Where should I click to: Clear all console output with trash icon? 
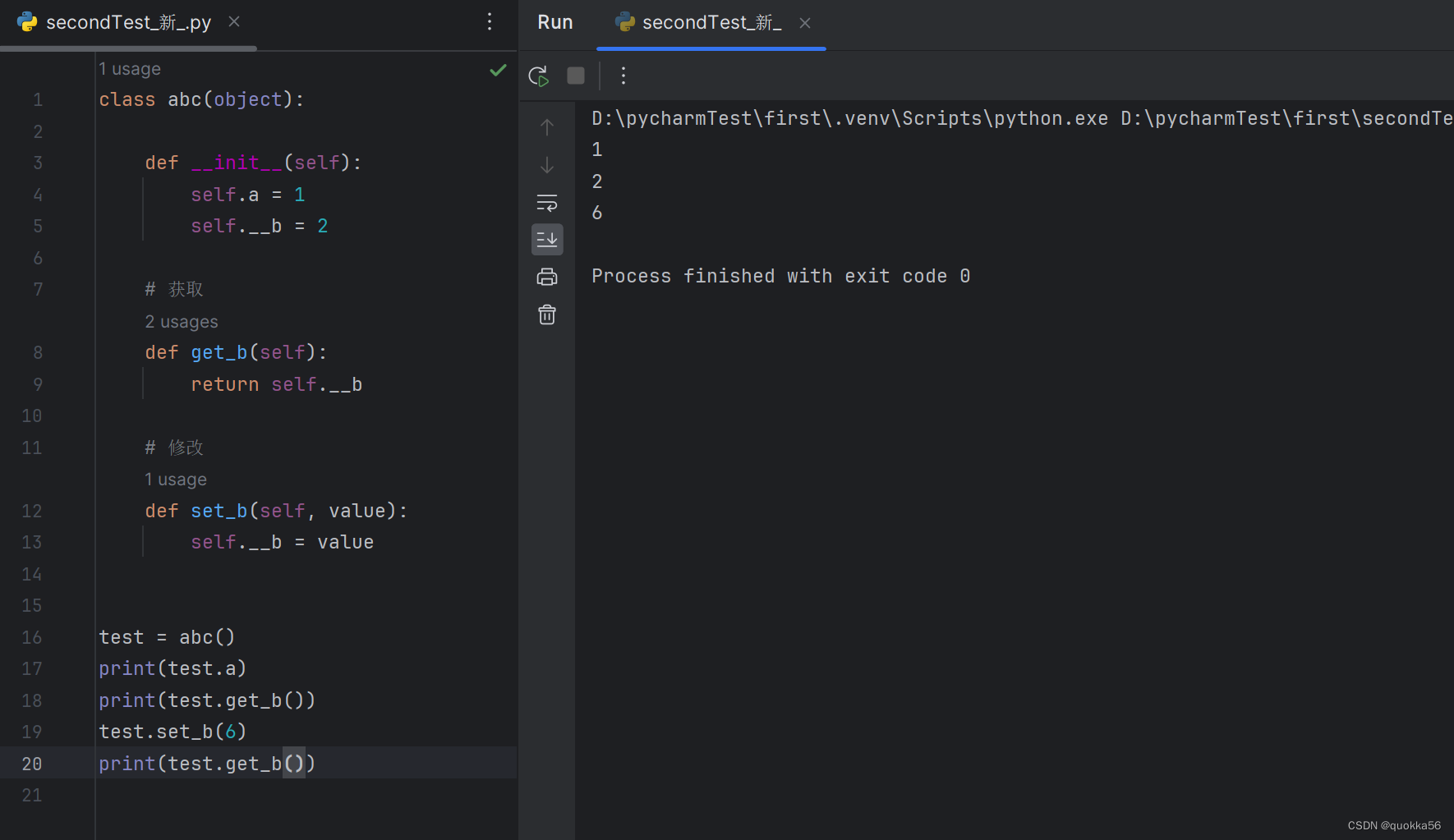click(547, 314)
